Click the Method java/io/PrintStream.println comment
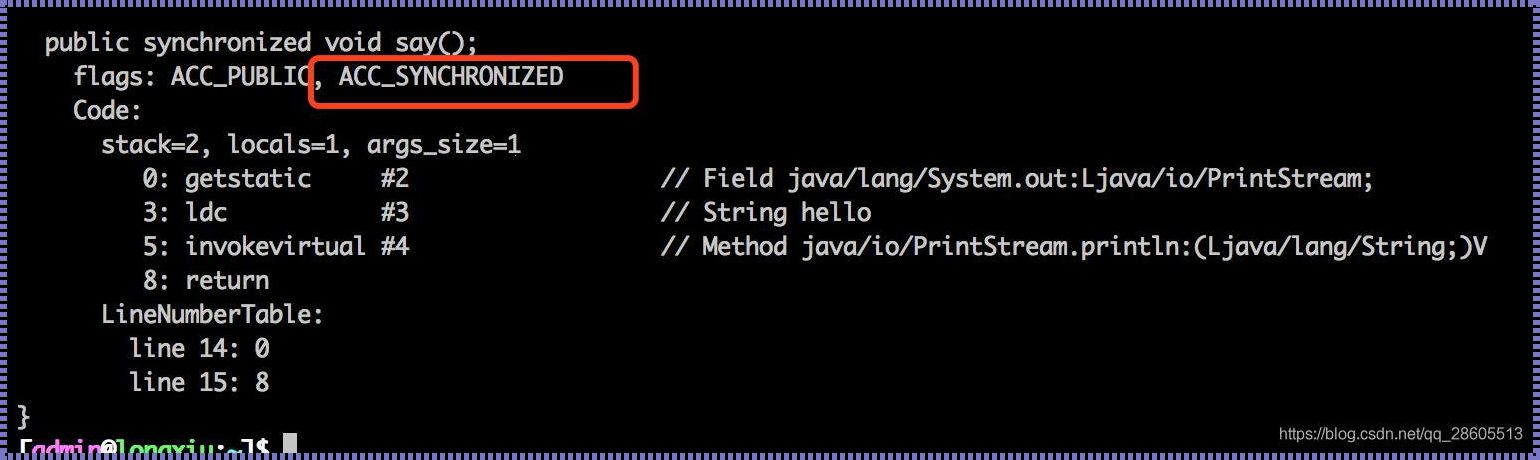 click(x=1074, y=246)
